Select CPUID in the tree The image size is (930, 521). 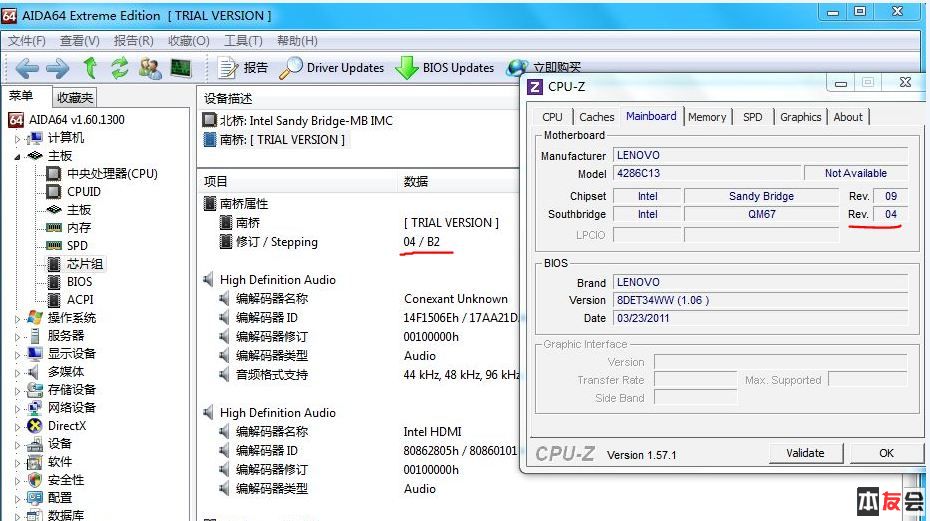tap(84, 192)
